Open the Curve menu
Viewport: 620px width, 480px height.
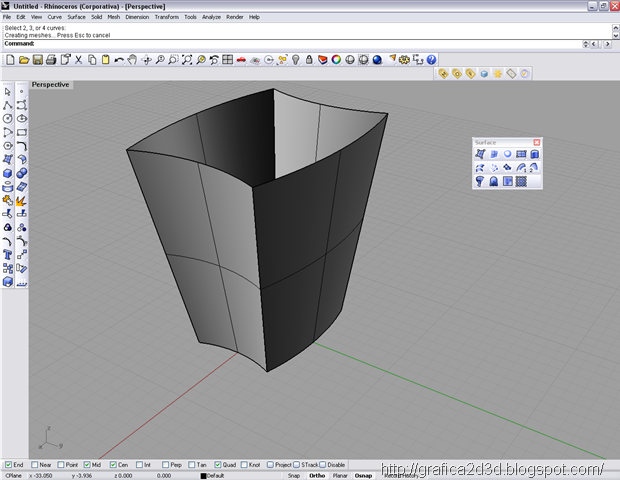55,17
